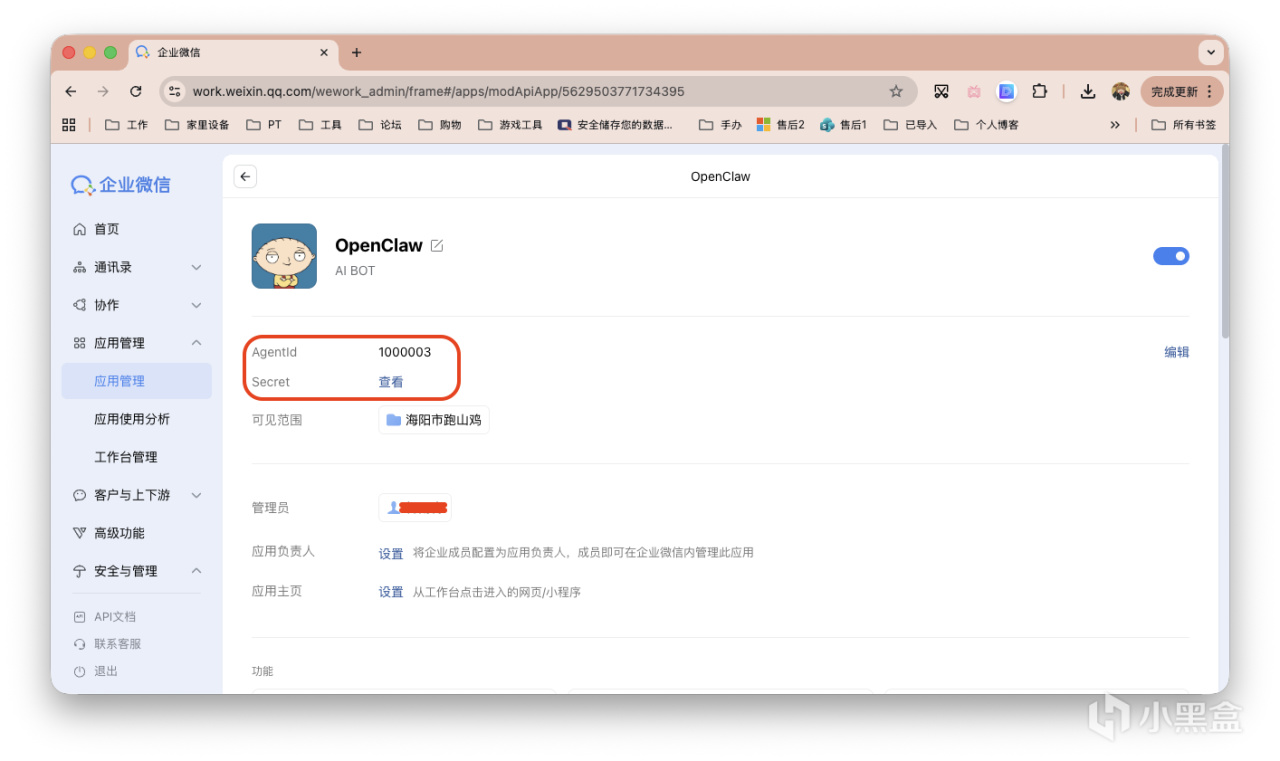Click 设置 next to 应用负责人
The width and height of the screenshot is (1280, 761).
coord(391,553)
